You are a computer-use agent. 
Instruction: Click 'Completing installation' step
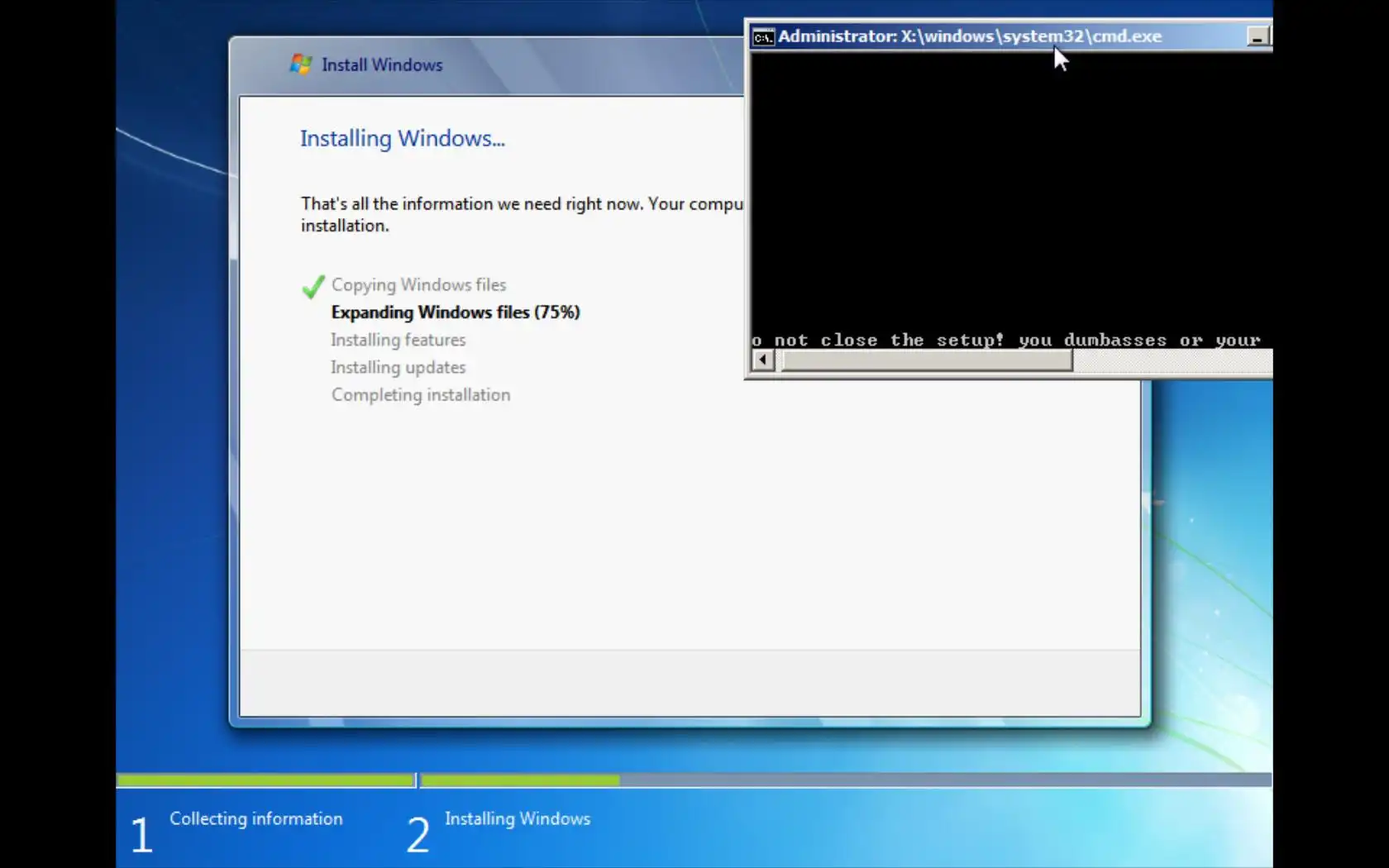[x=421, y=394]
